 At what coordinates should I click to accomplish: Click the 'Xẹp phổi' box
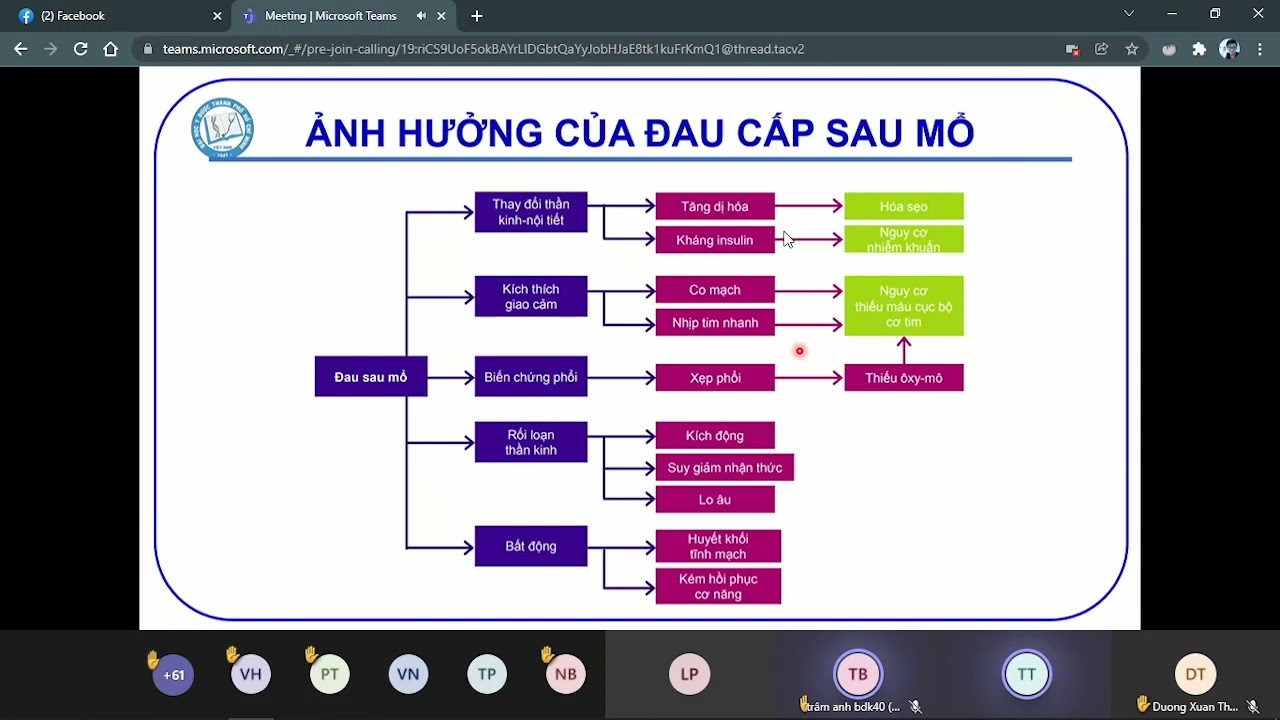click(715, 378)
